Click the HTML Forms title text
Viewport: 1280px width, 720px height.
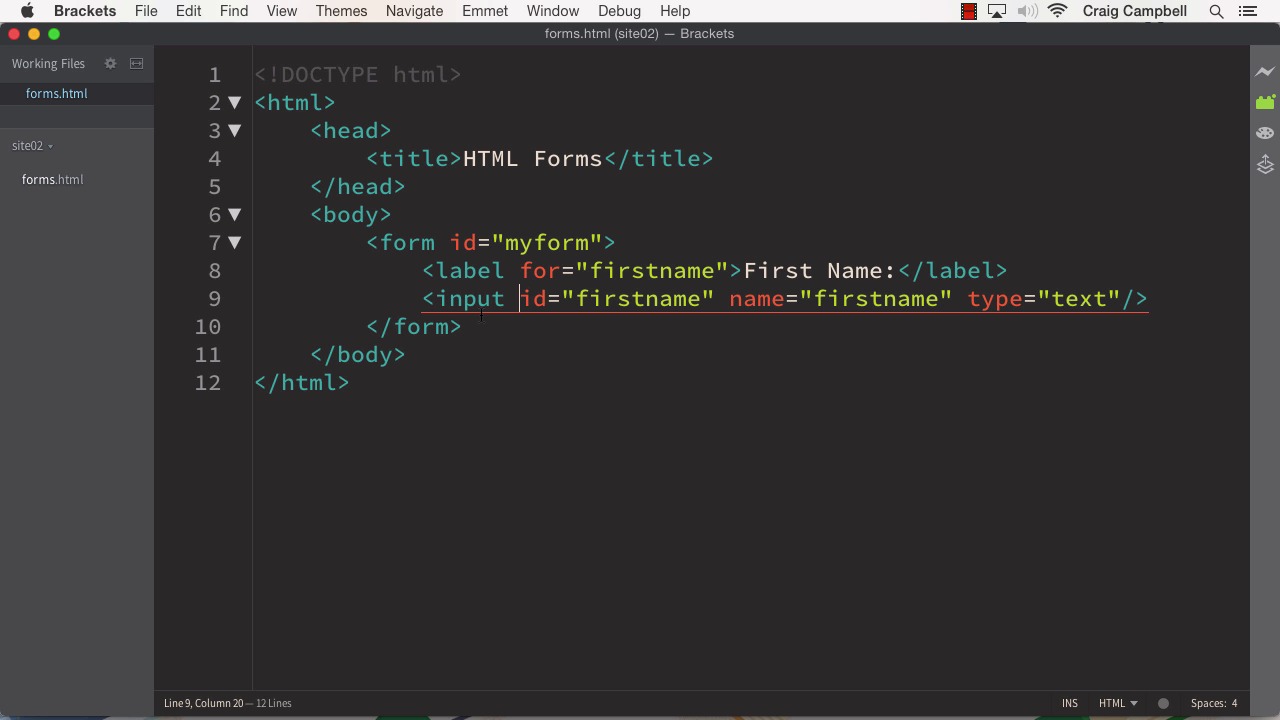pyautogui.click(x=532, y=159)
